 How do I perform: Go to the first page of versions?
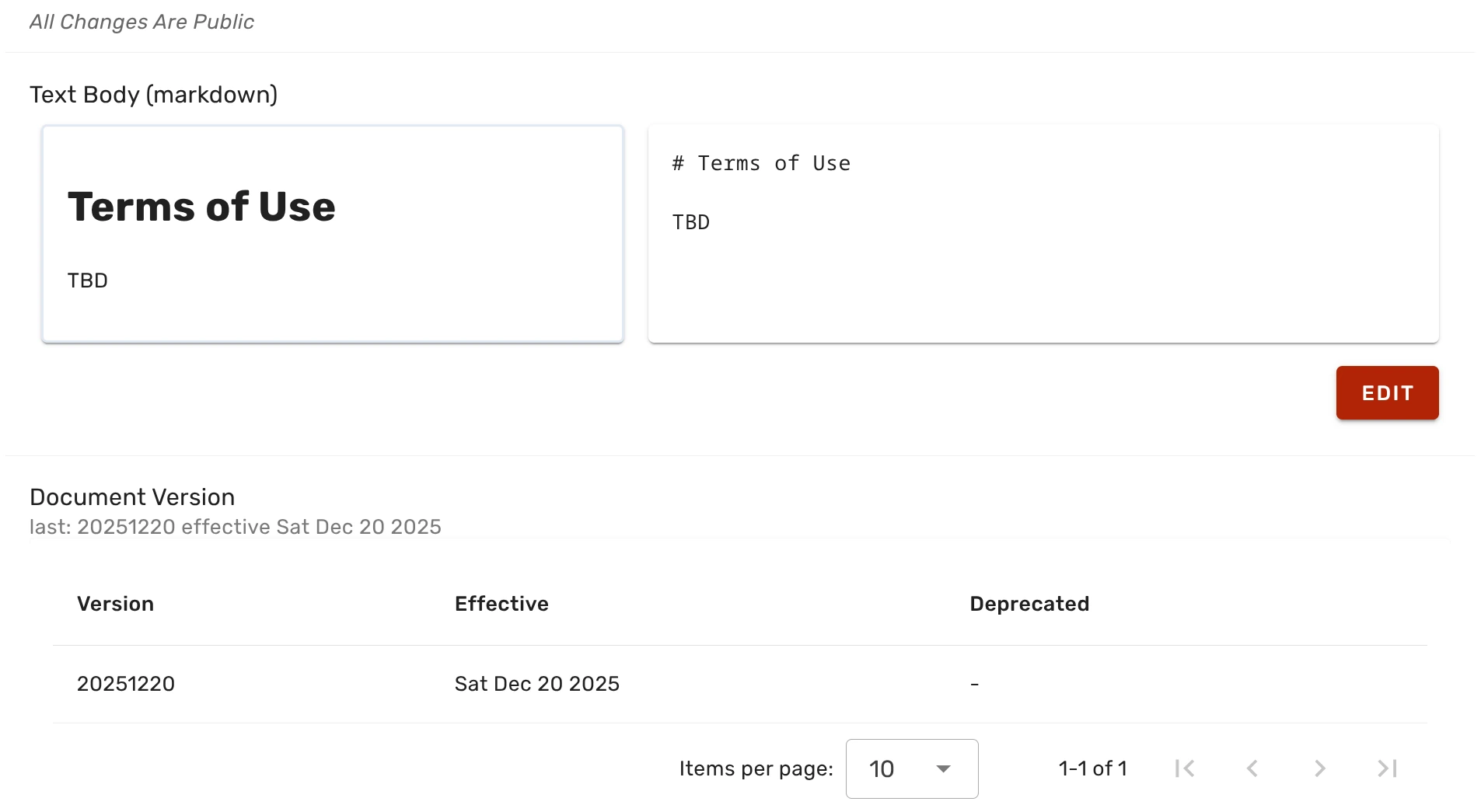coord(1185,768)
